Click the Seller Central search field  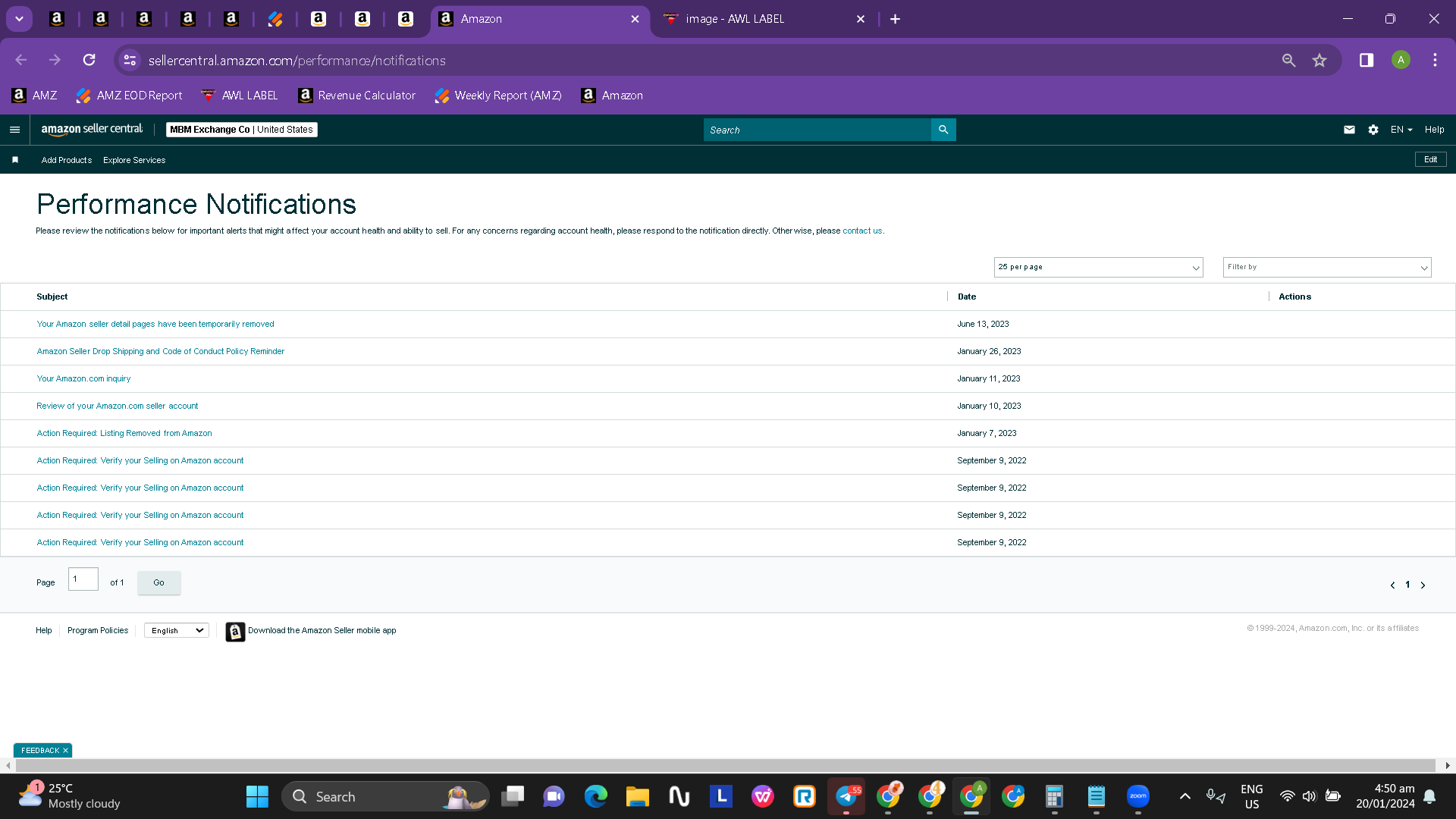coord(817,130)
